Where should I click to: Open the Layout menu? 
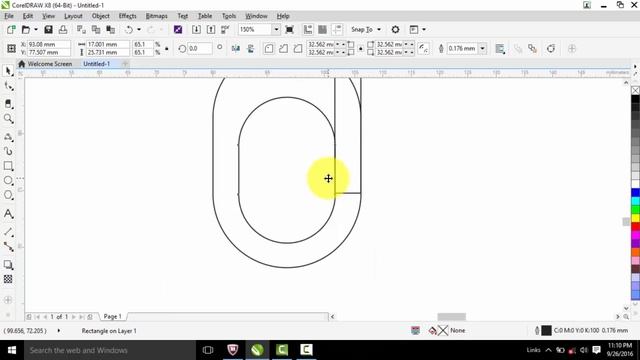(73, 16)
